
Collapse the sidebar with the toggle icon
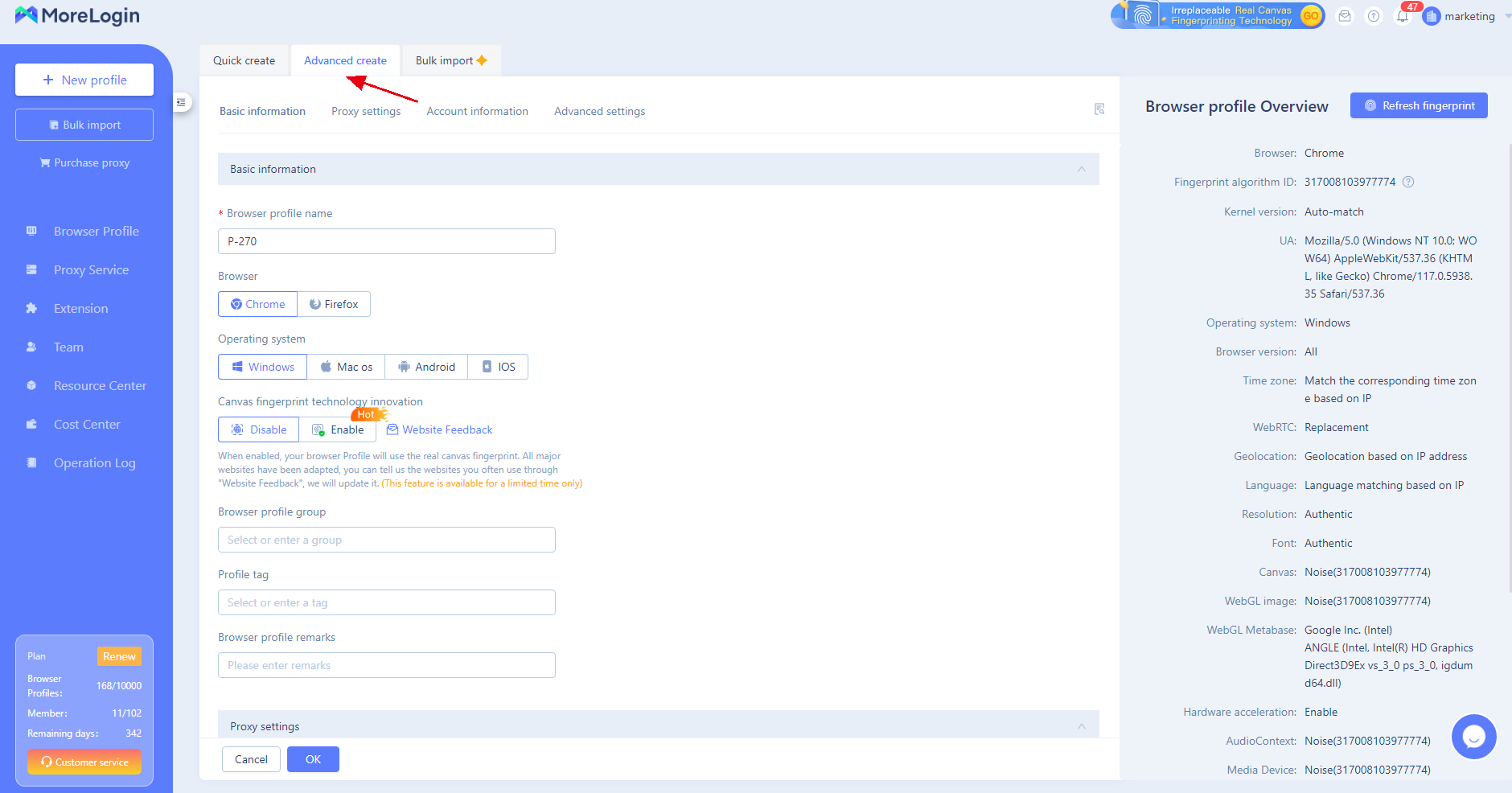point(181,102)
